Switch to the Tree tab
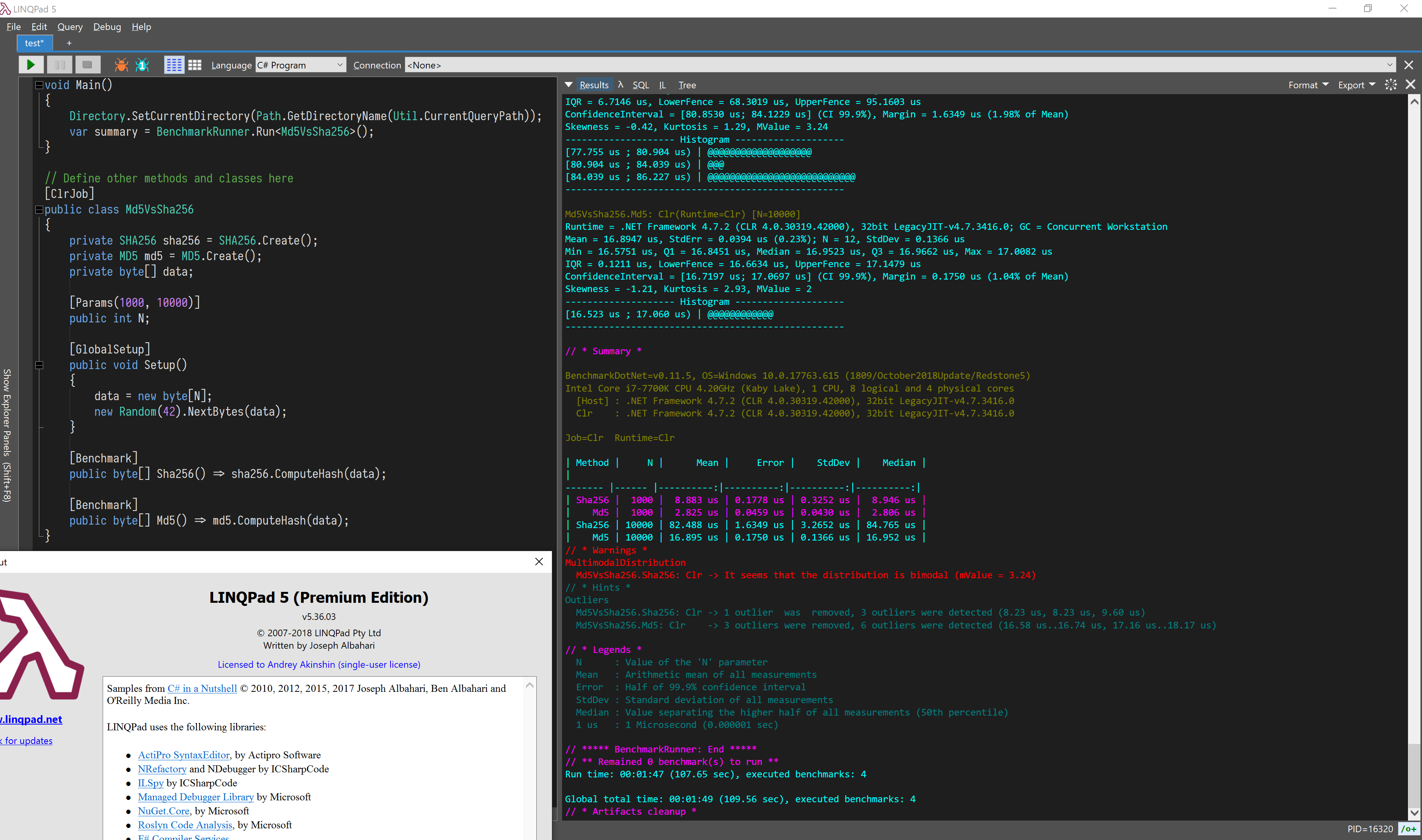Viewport: 1422px width, 840px height. [x=687, y=85]
